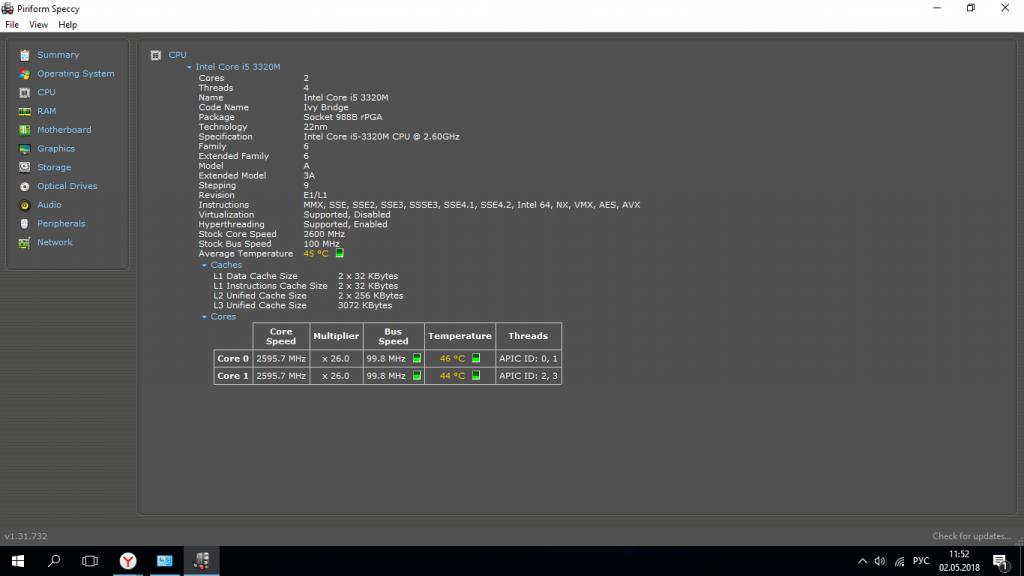Open the Graphics section icon
Viewport: 1024px width, 576px height.
click(25, 149)
